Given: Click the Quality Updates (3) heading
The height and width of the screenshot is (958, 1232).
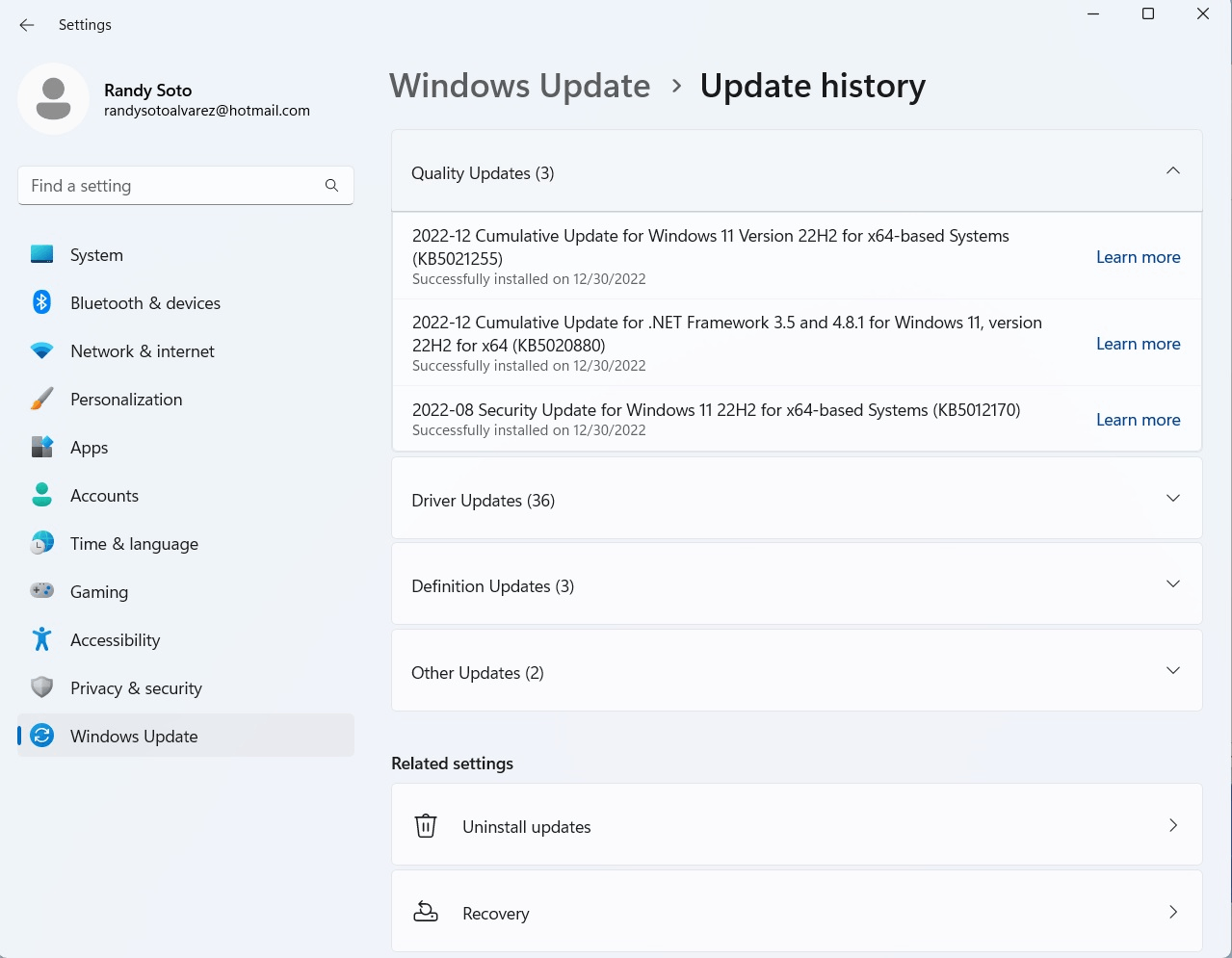Looking at the screenshot, I should 483,173.
